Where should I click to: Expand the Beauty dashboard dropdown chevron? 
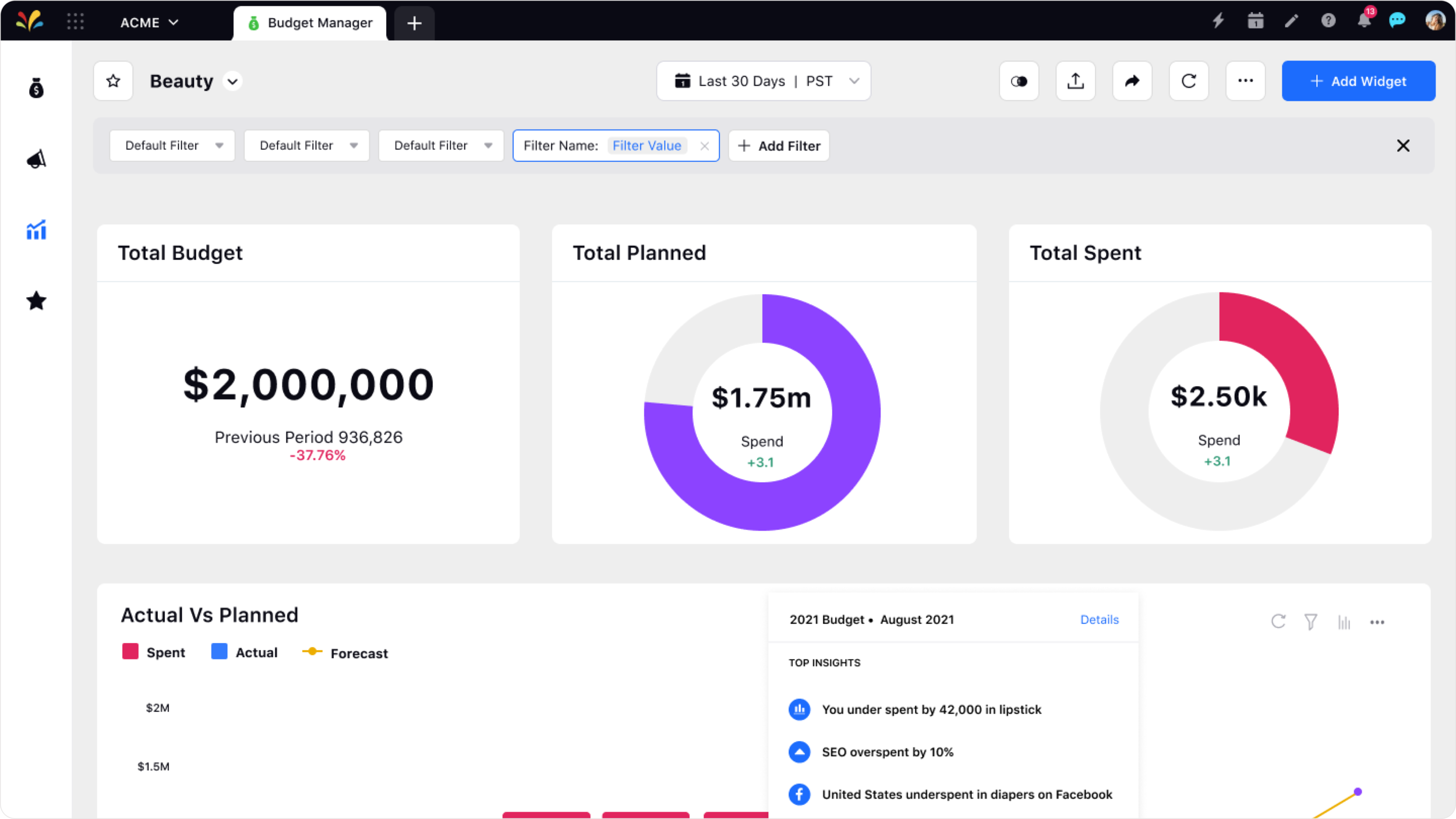232,81
